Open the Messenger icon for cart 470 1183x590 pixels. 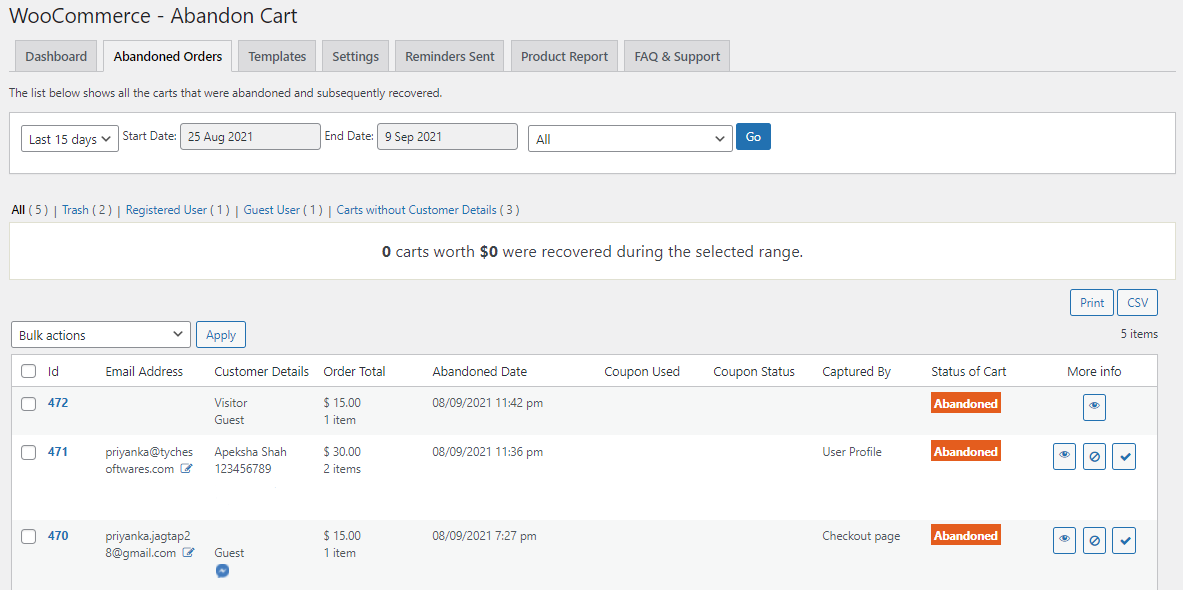click(x=223, y=571)
